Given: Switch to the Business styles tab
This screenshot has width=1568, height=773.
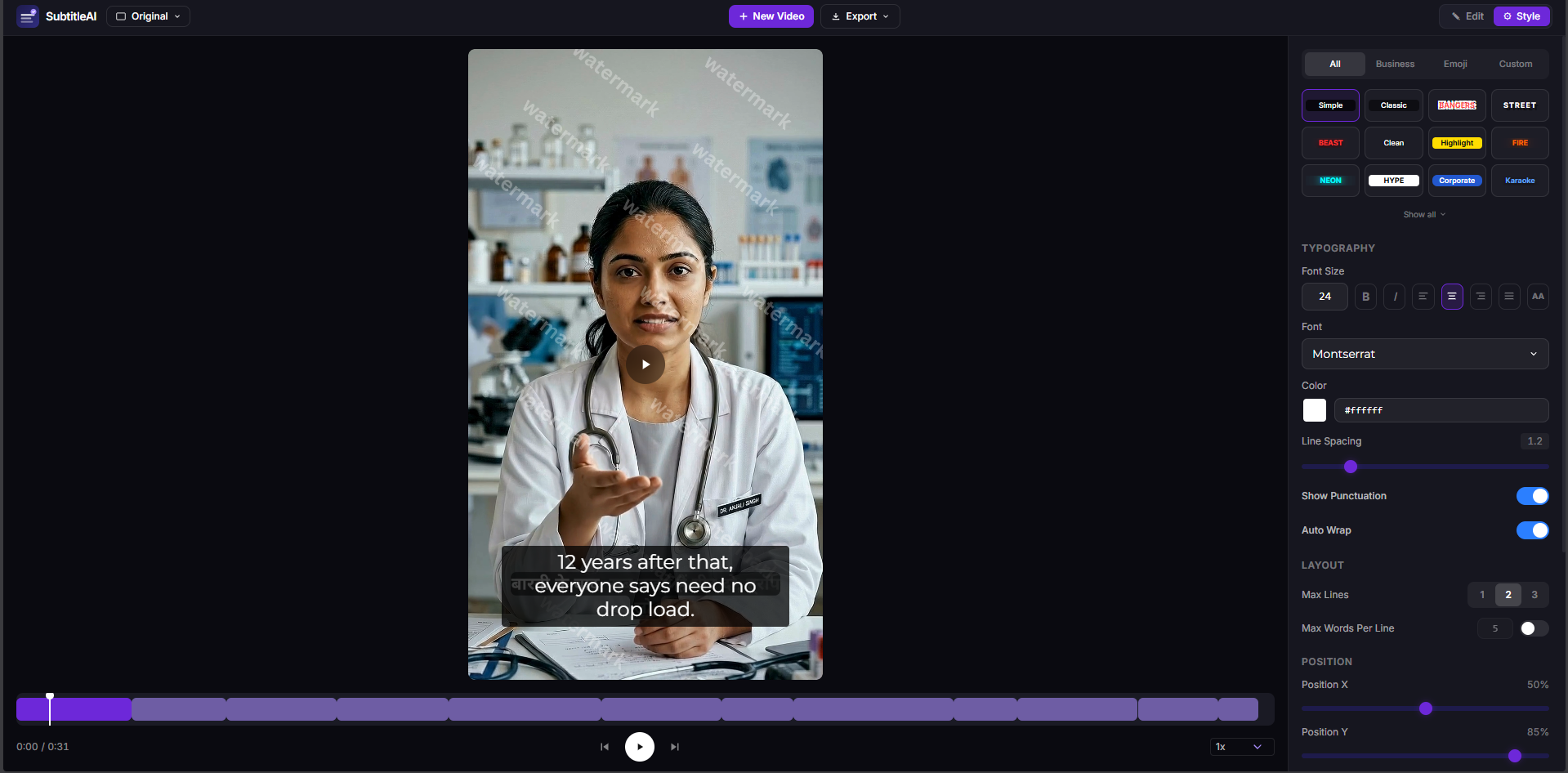Looking at the screenshot, I should (1395, 64).
